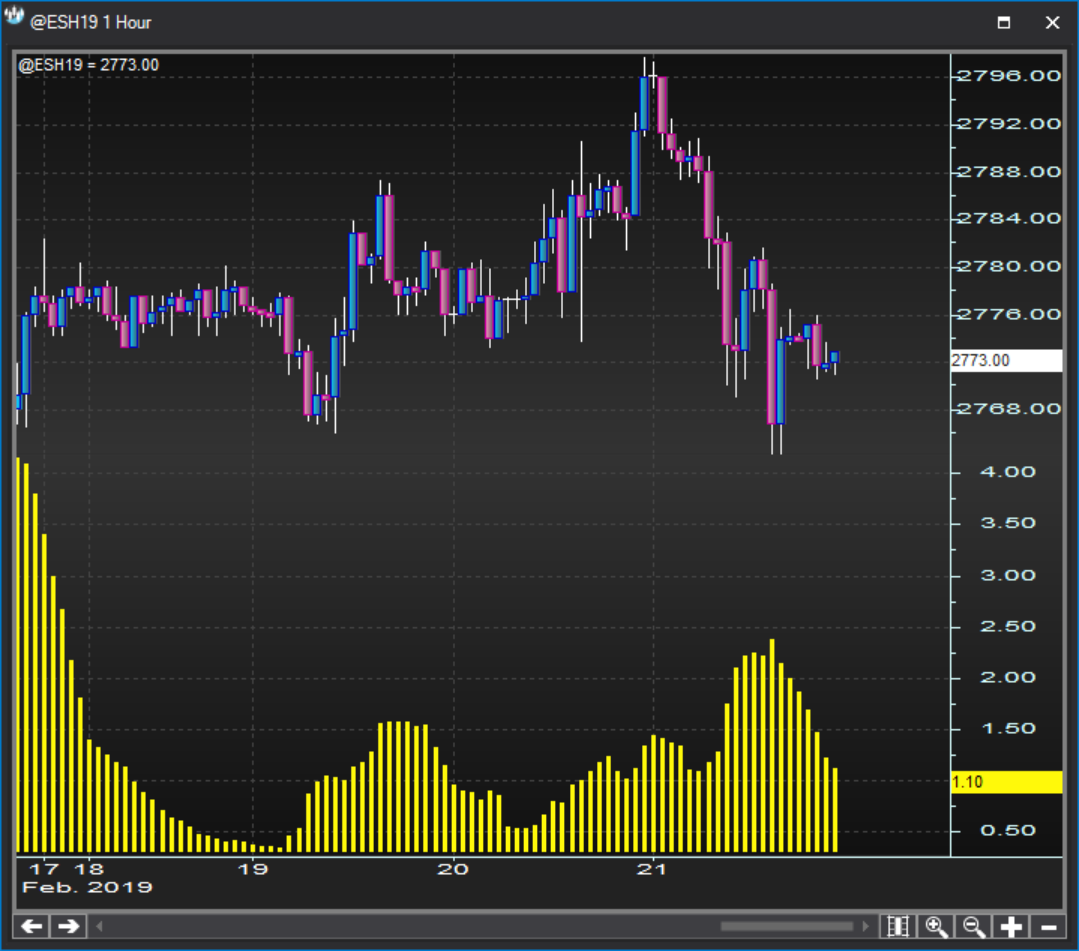Click the date label 17 on time axis
This screenshot has width=1079, height=951.
pos(44,869)
